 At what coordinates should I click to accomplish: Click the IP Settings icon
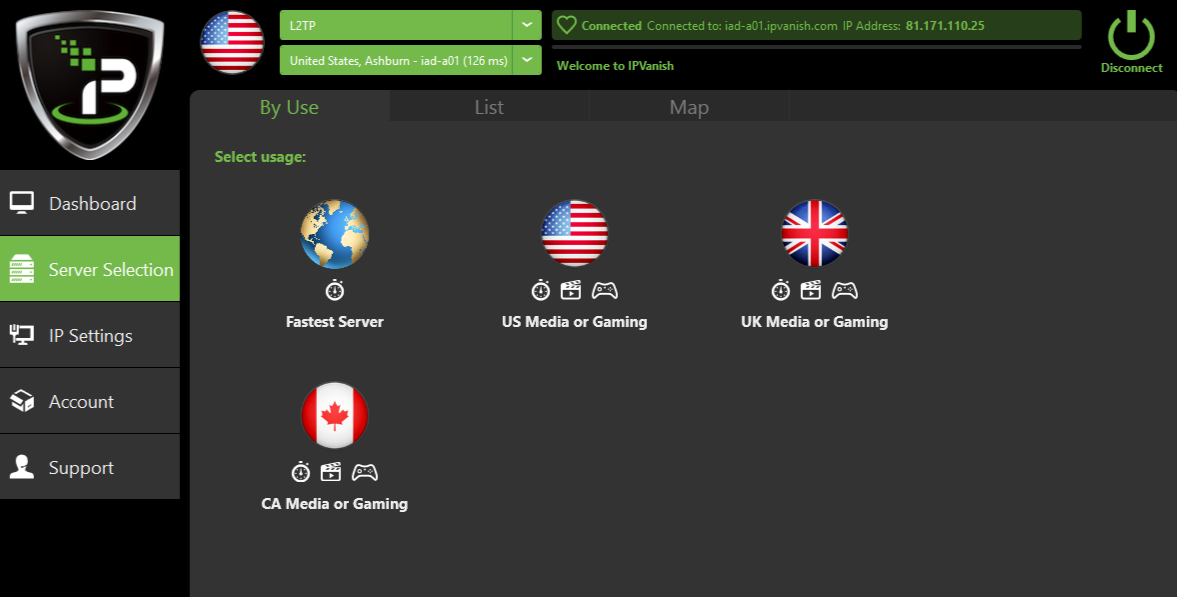pyautogui.click(x=22, y=335)
